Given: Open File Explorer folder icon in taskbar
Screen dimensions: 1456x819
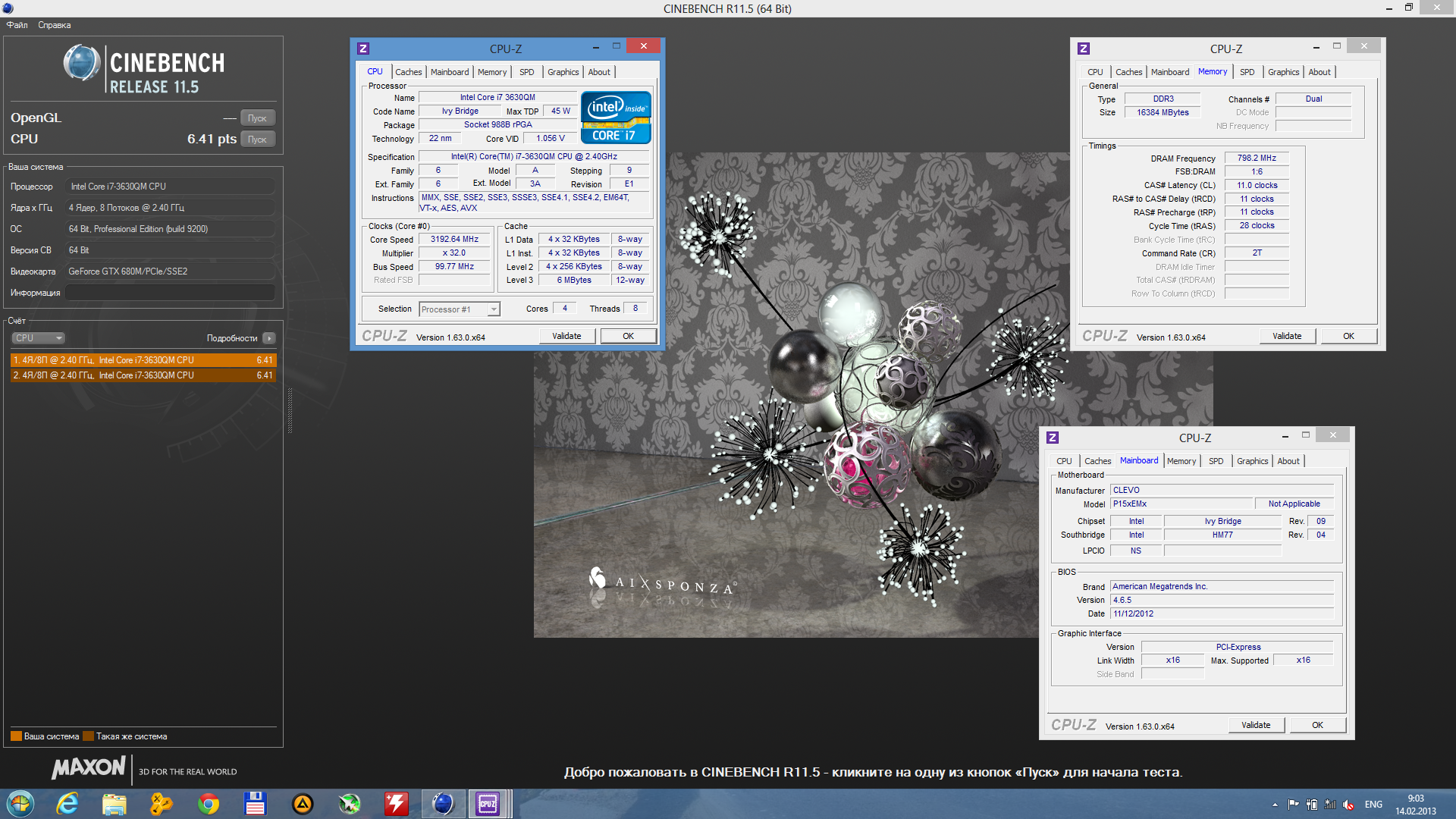Looking at the screenshot, I should (x=115, y=804).
